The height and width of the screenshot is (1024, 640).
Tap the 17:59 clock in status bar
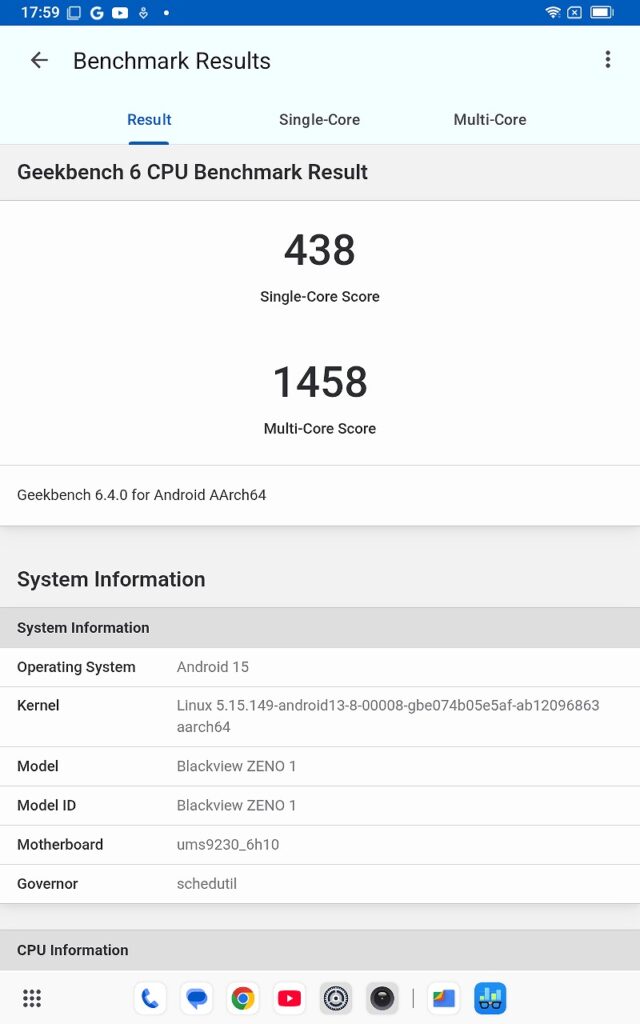[x=40, y=12]
